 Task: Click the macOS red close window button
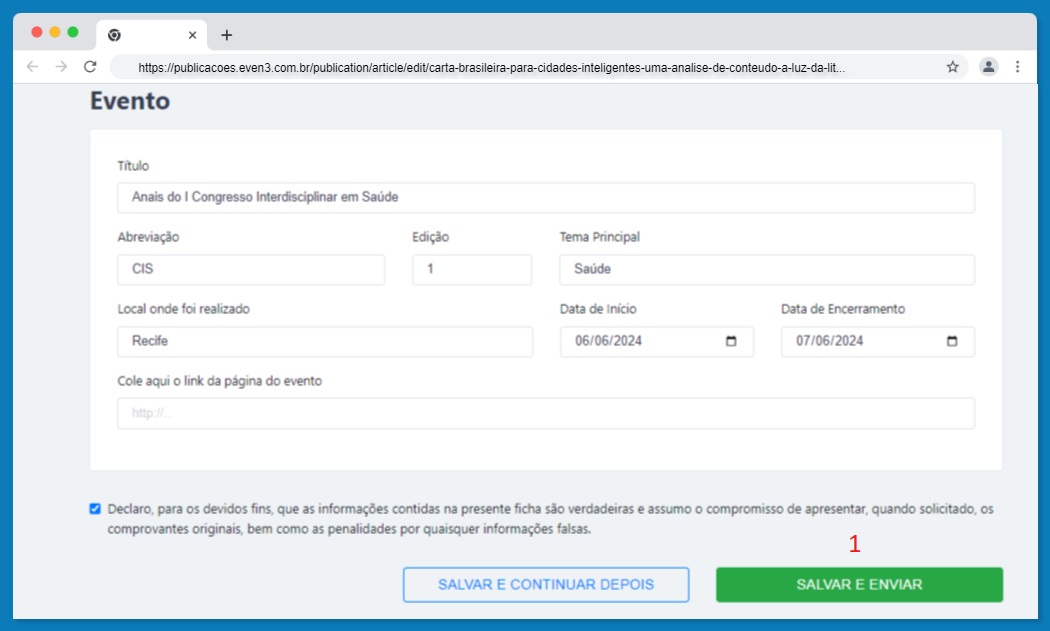(37, 32)
